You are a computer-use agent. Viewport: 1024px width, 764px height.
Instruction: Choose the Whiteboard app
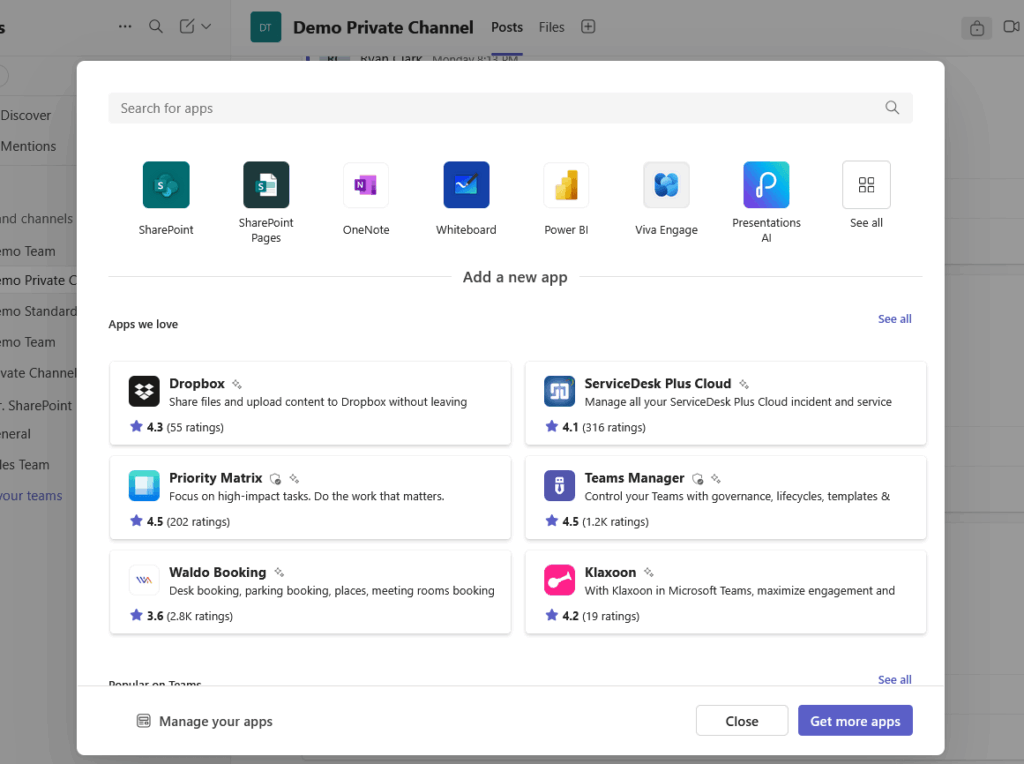tap(466, 185)
